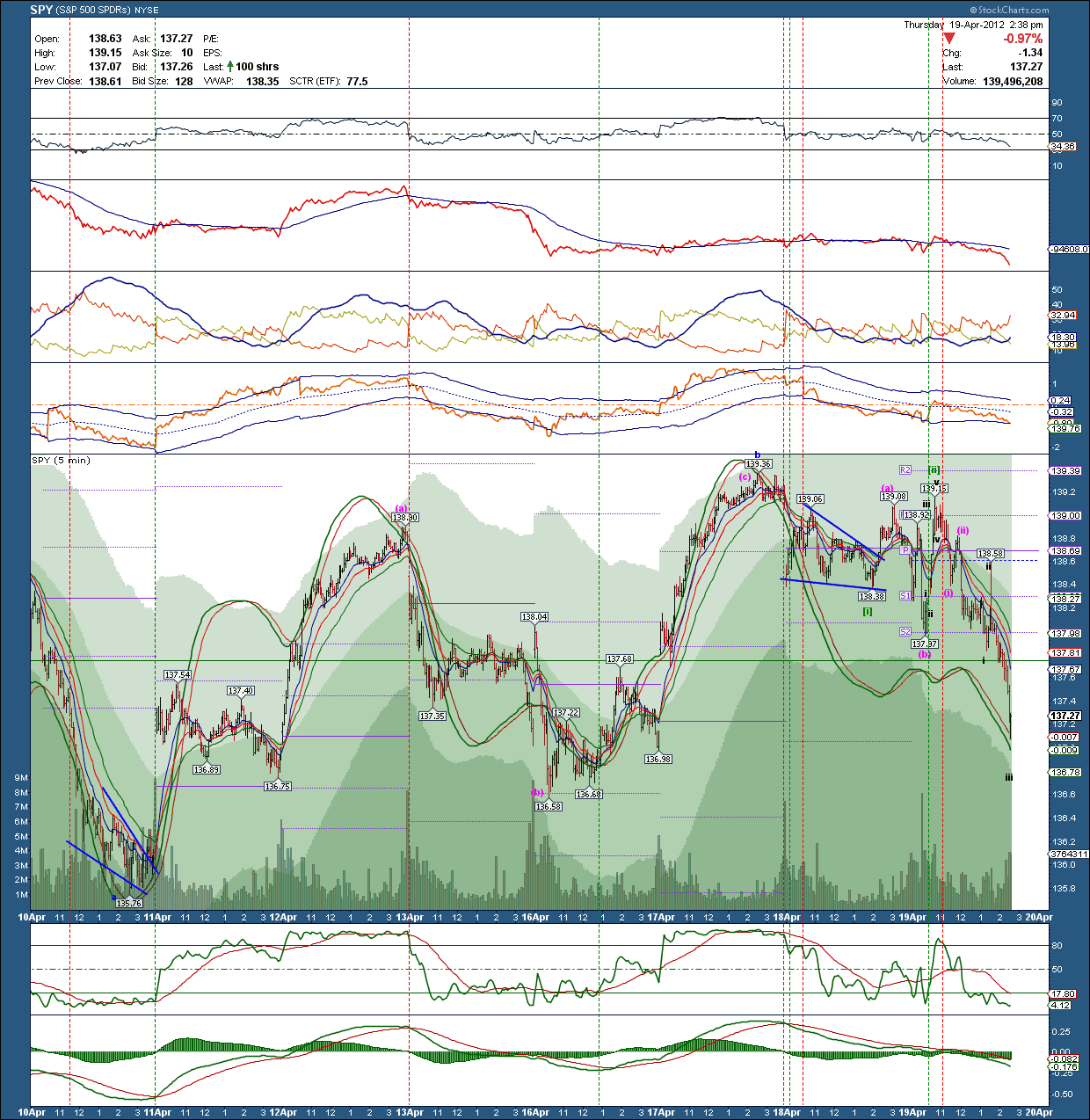Click the 137.37 price label
Image resolution: width=1090 pixels, height=1120 pixels.
(x=925, y=644)
